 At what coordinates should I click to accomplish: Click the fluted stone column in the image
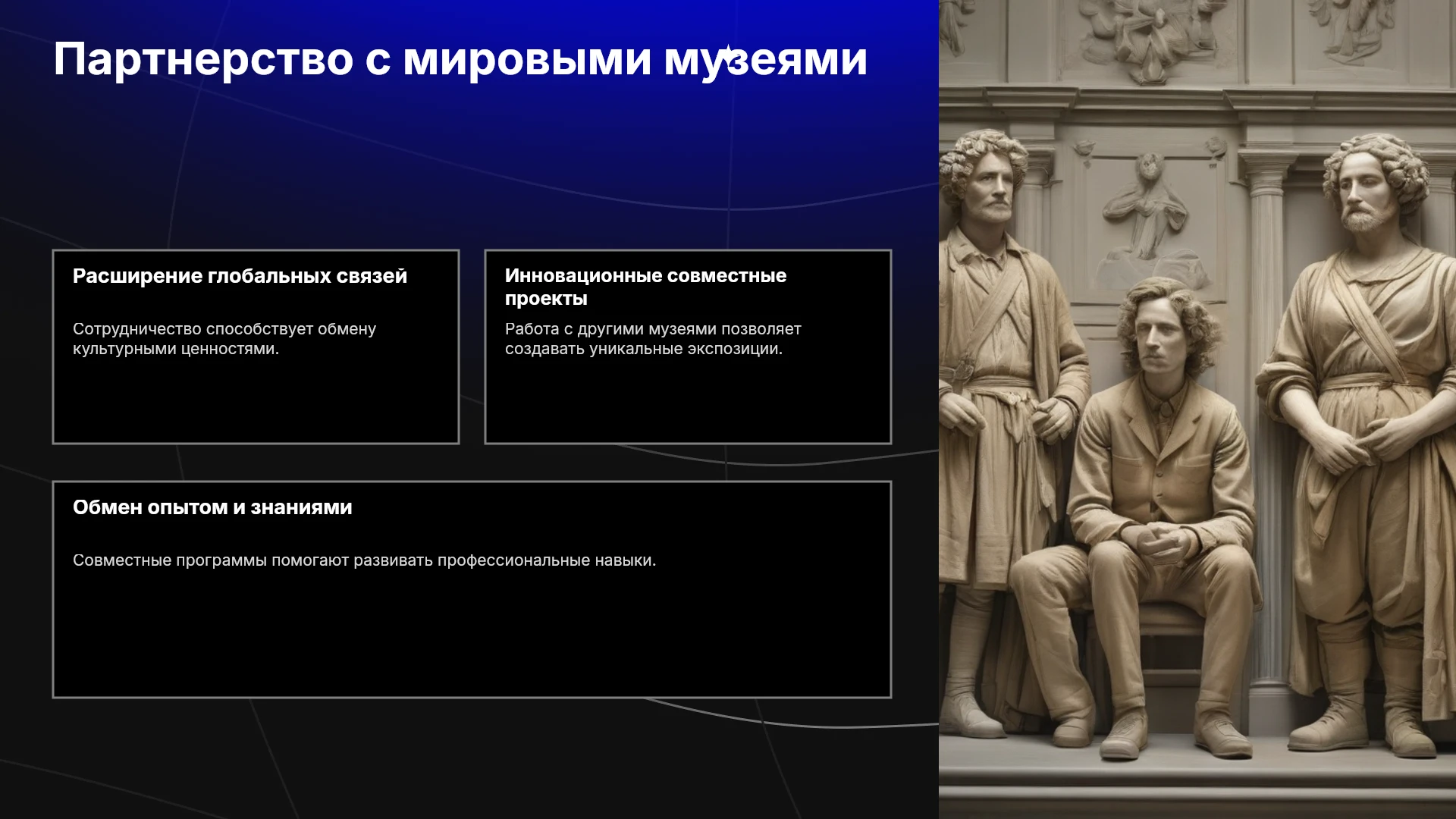tap(1269, 425)
